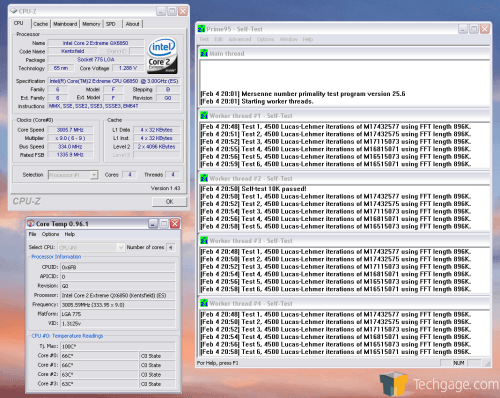Click the CPUID value in Core Temp
This screenshot has height=398, width=500.
118,267
